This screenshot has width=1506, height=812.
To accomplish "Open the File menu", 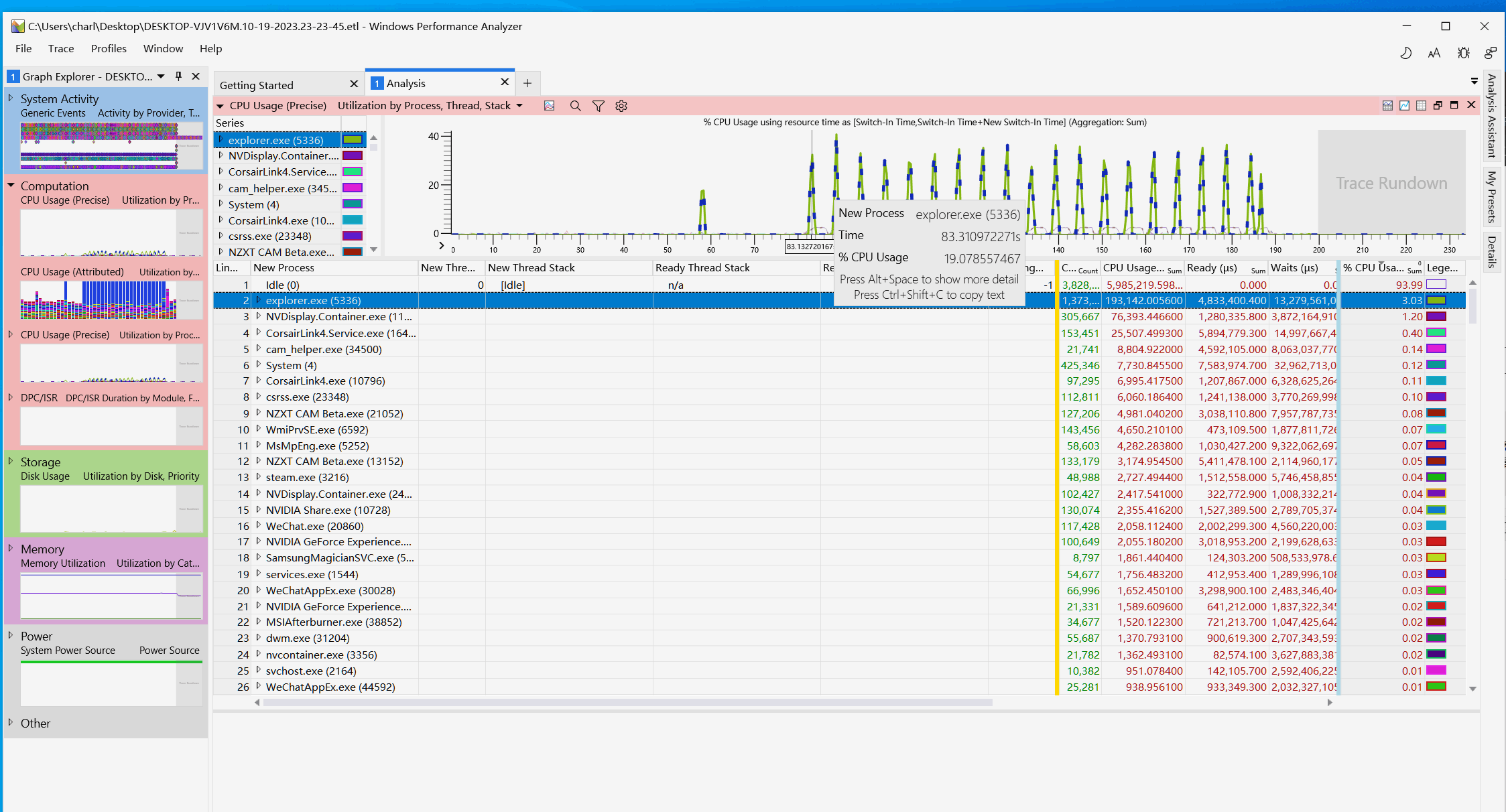I will pyautogui.click(x=23, y=49).
